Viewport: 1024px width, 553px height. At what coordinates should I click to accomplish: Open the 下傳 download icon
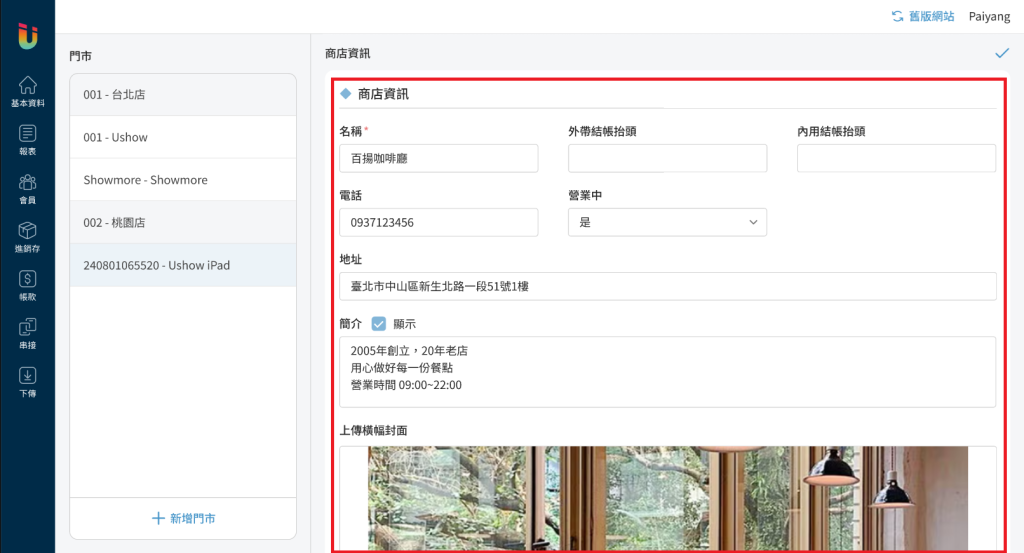27,381
